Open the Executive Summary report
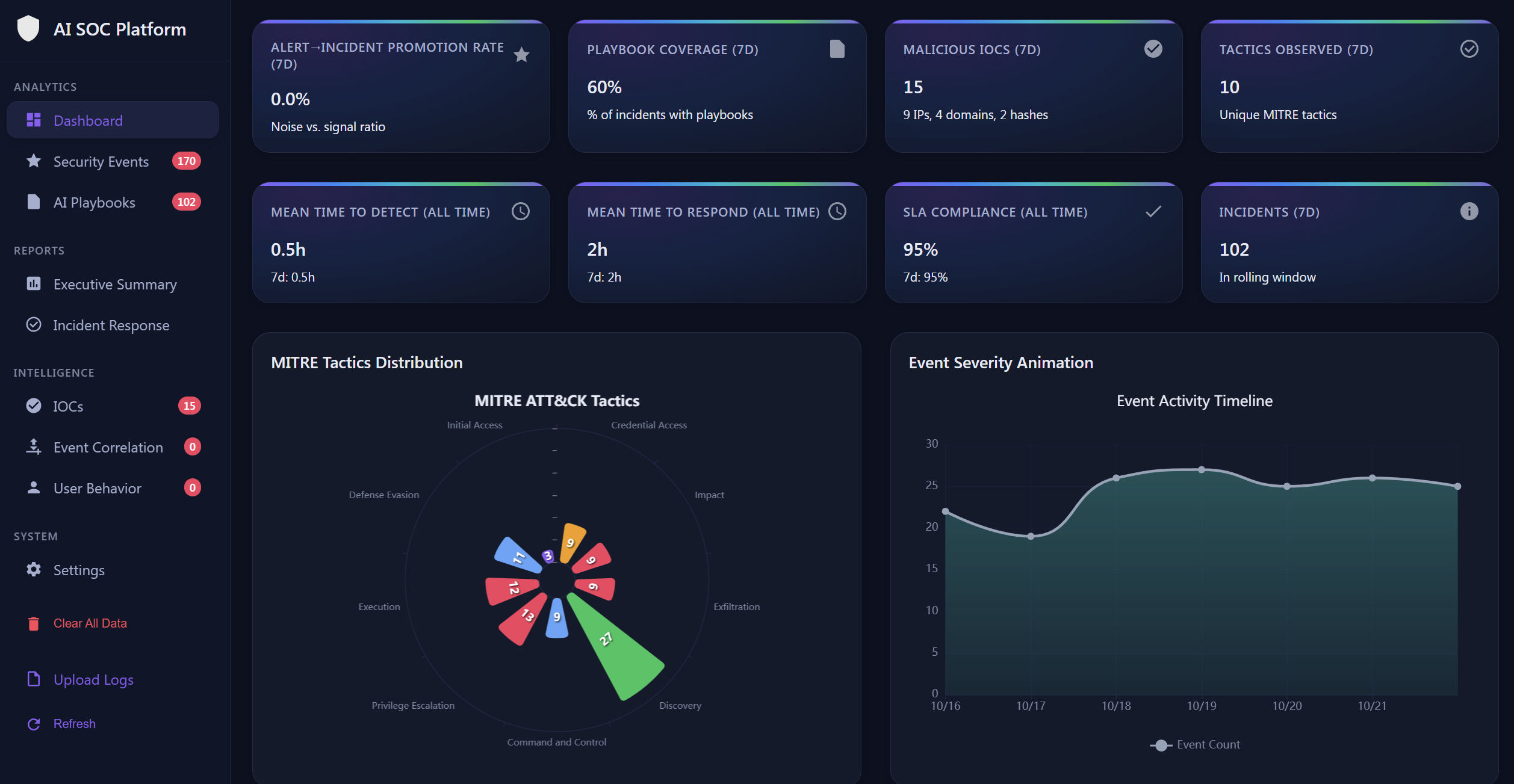This screenshot has width=1514, height=784. point(114,284)
